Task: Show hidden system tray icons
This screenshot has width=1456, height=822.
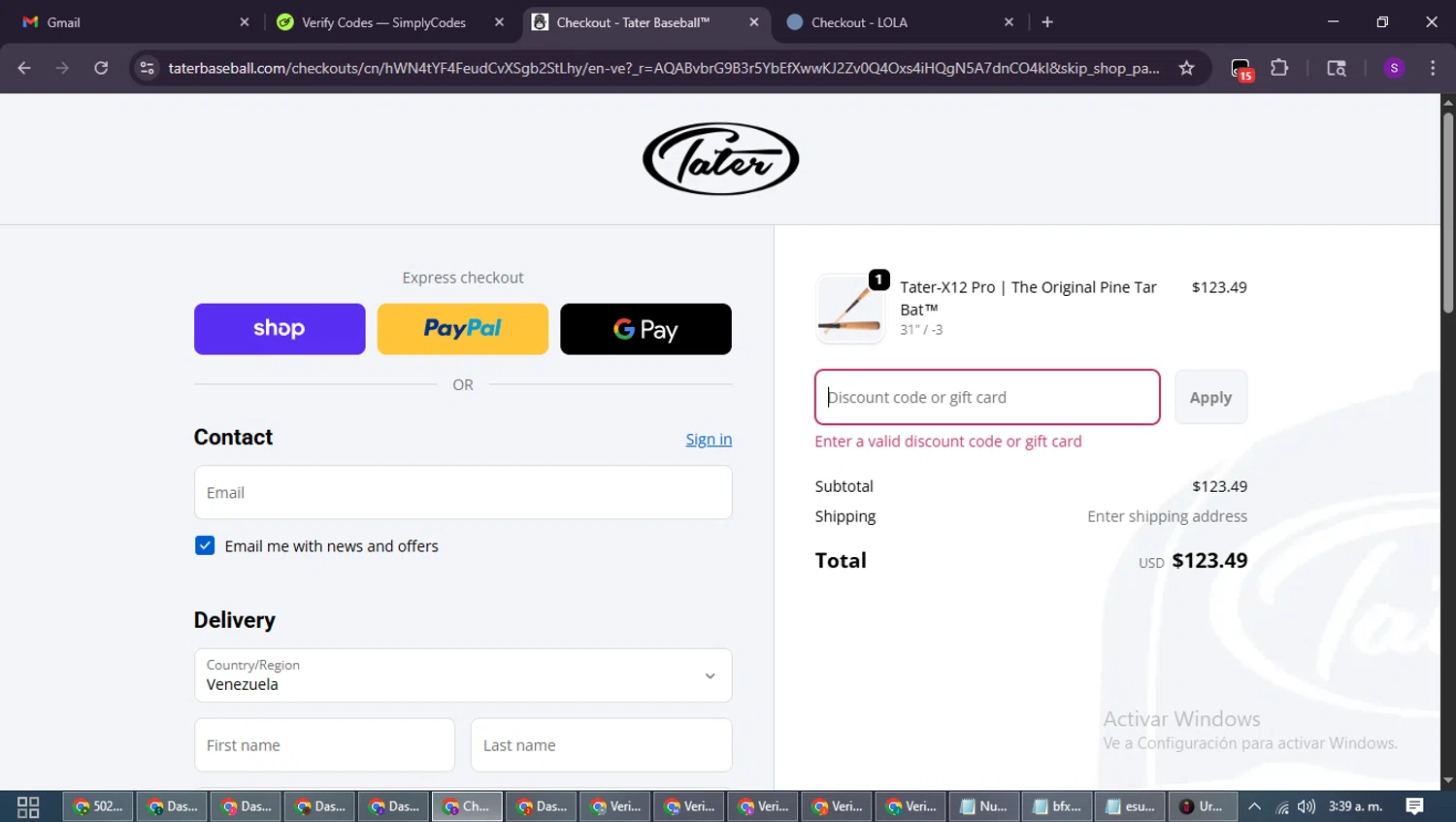Action: click(1254, 806)
